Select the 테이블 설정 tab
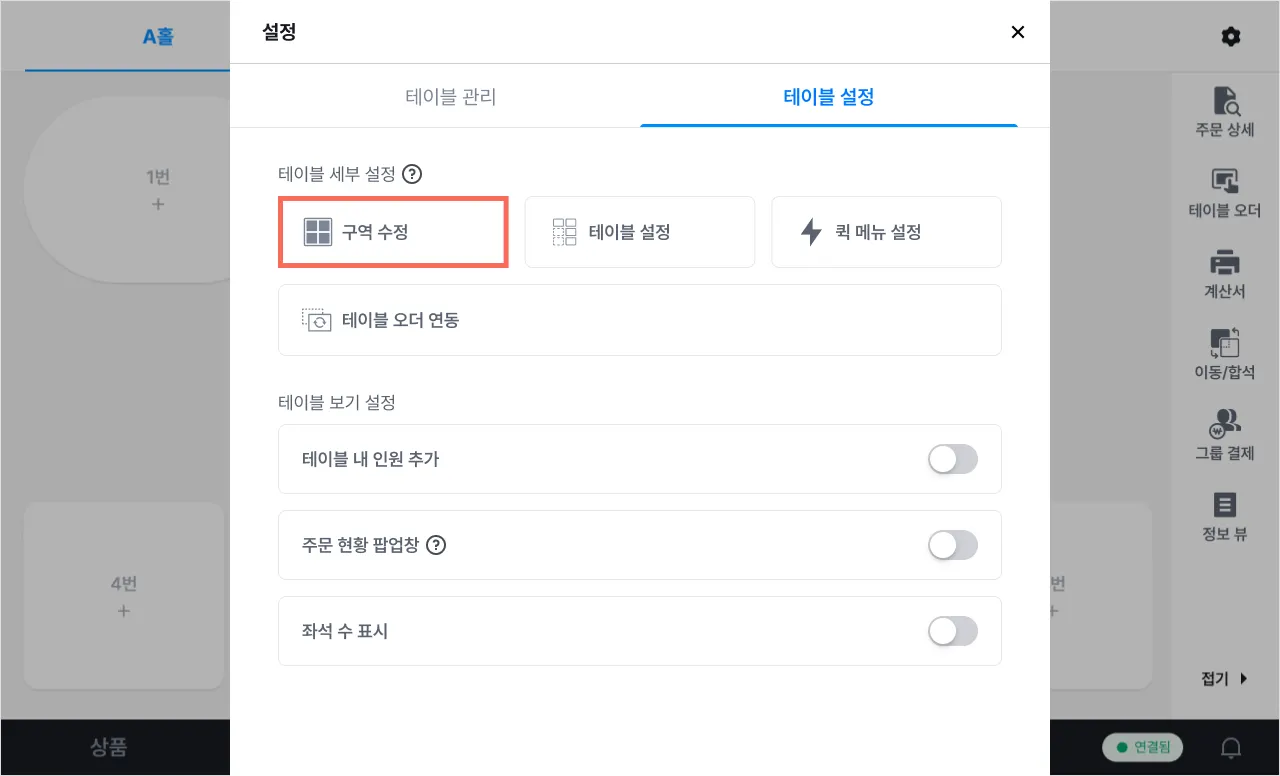 829,97
